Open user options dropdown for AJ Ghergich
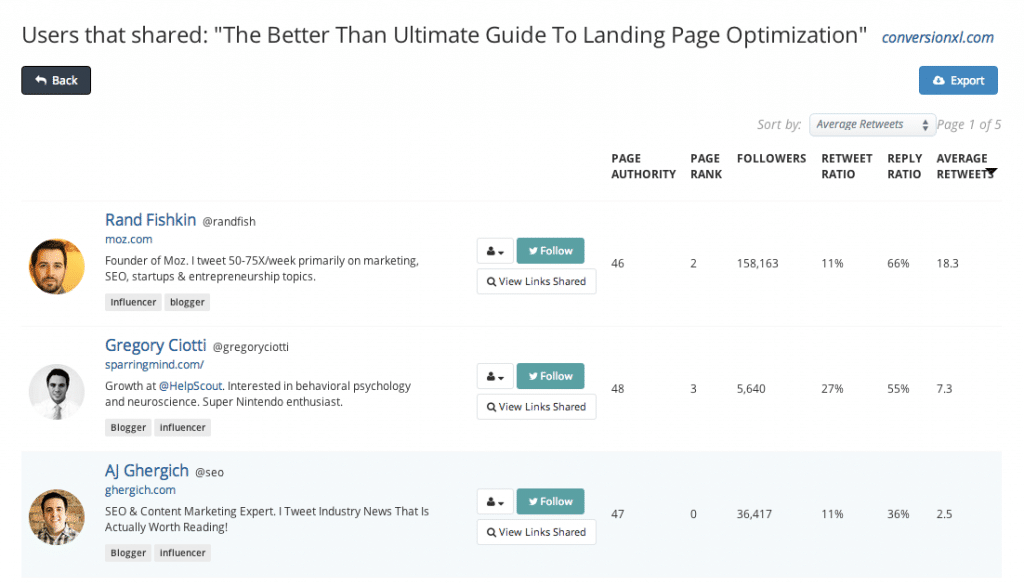The width and height of the screenshot is (1024, 585). (x=495, y=502)
